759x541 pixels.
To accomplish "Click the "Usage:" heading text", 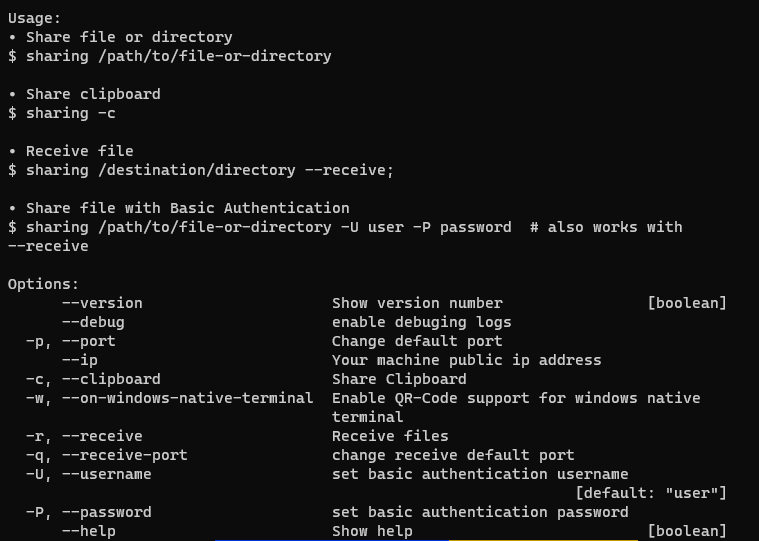I will (x=34, y=18).
